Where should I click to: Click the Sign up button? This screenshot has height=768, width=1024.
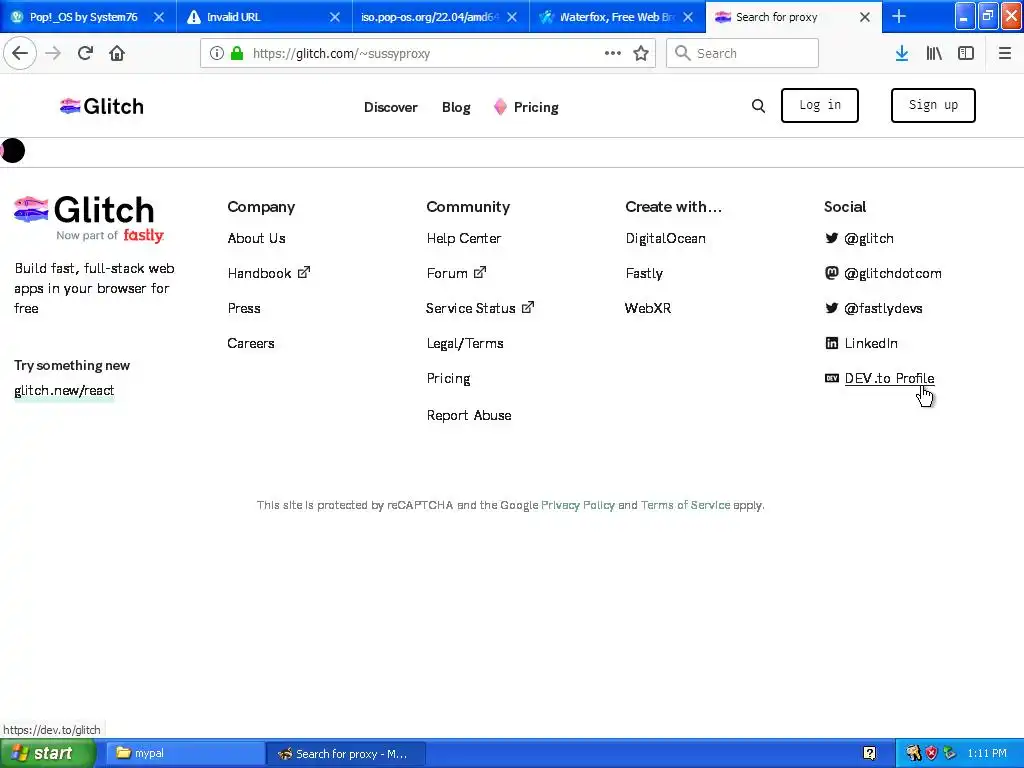pyautogui.click(x=933, y=105)
